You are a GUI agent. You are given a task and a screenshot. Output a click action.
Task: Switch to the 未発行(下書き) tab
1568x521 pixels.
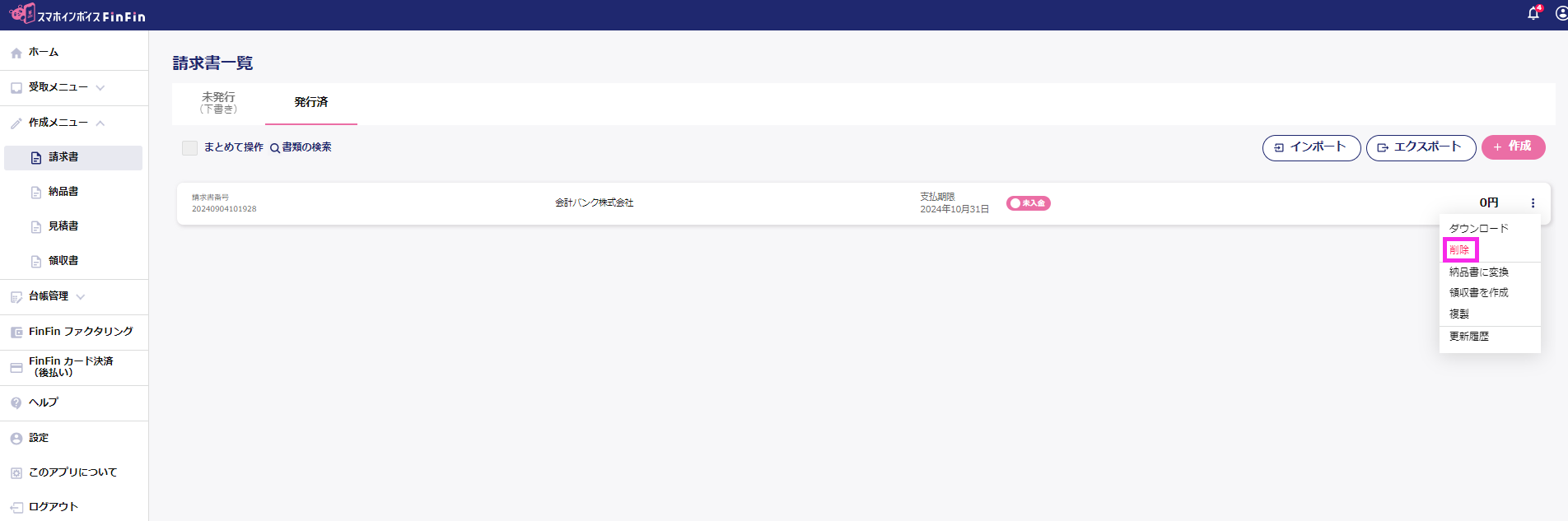pos(218,103)
